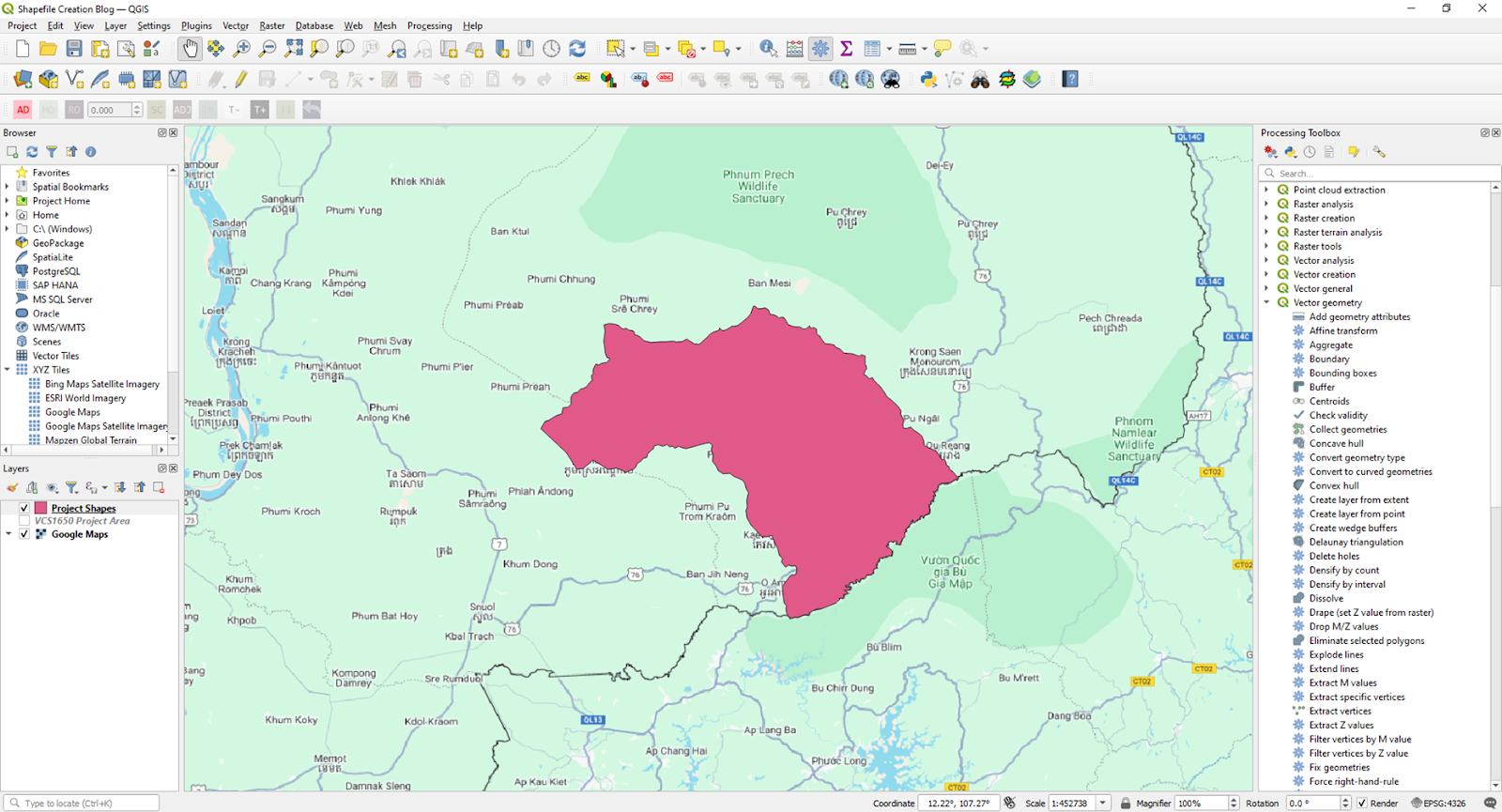
Task: Save project with the floppy disk icon
Action: pos(74,49)
